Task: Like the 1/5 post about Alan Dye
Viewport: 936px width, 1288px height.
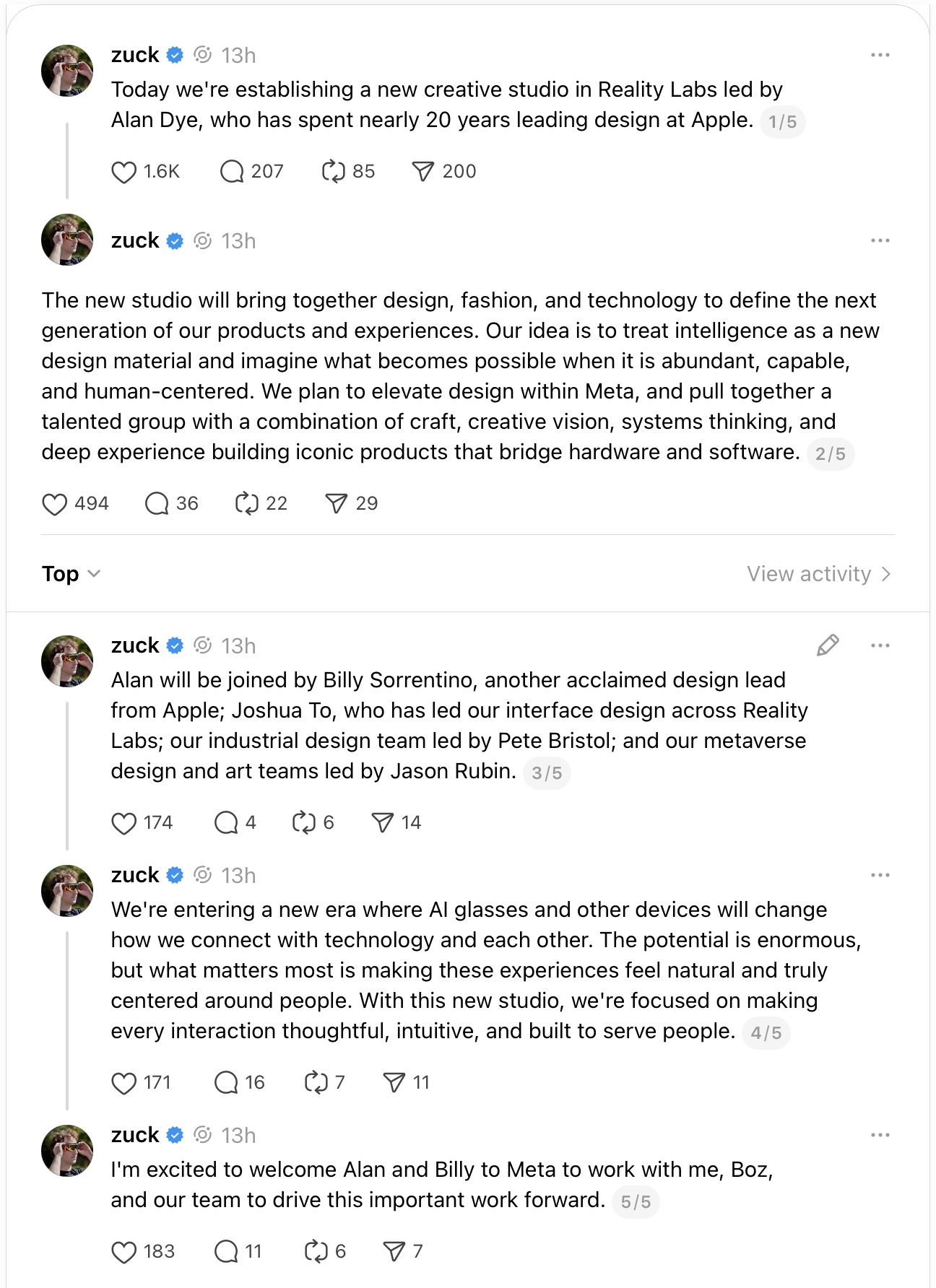Action: coord(124,172)
